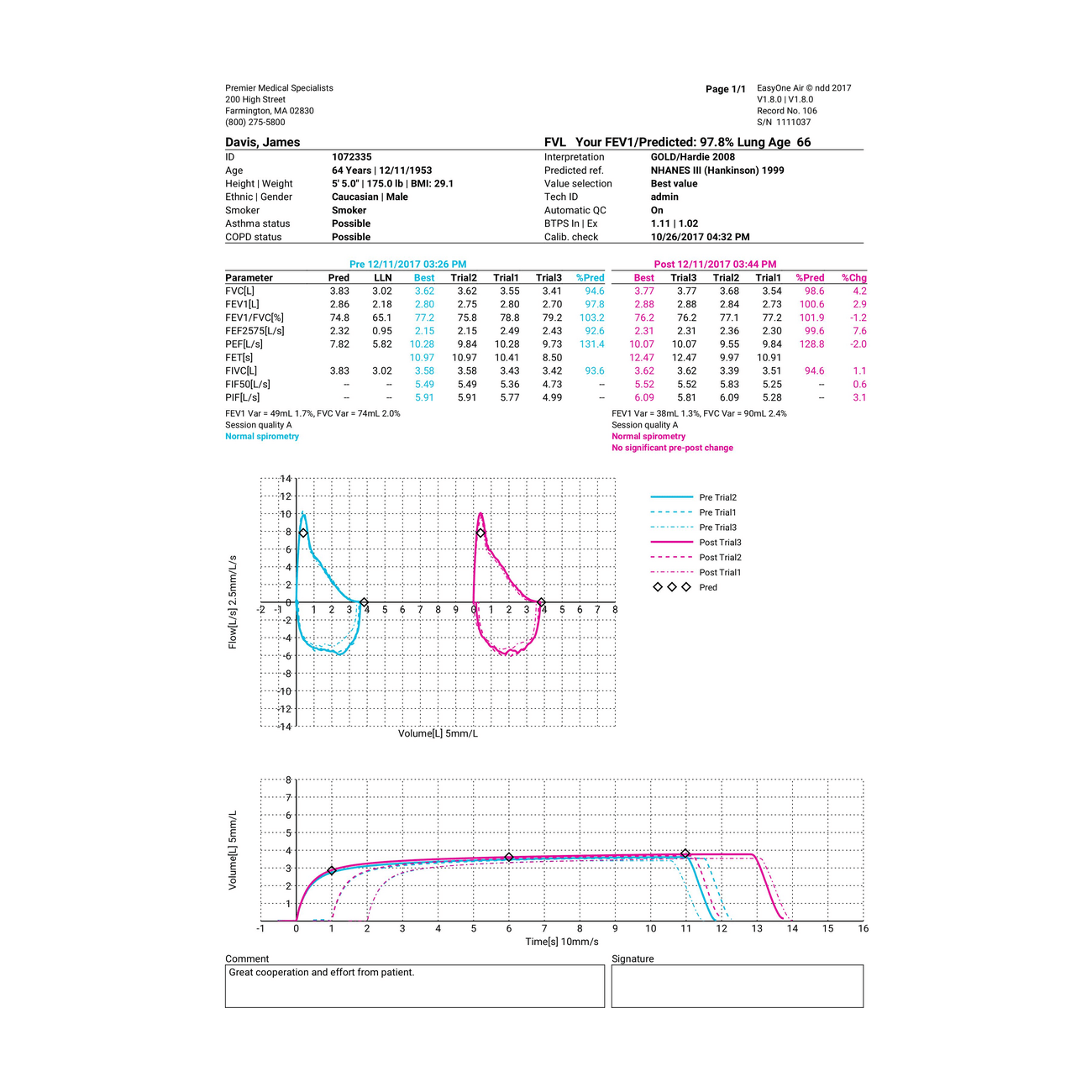Click the Pred diamond at 1 second
This screenshot has width=1092, height=1092.
(x=332, y=871)
